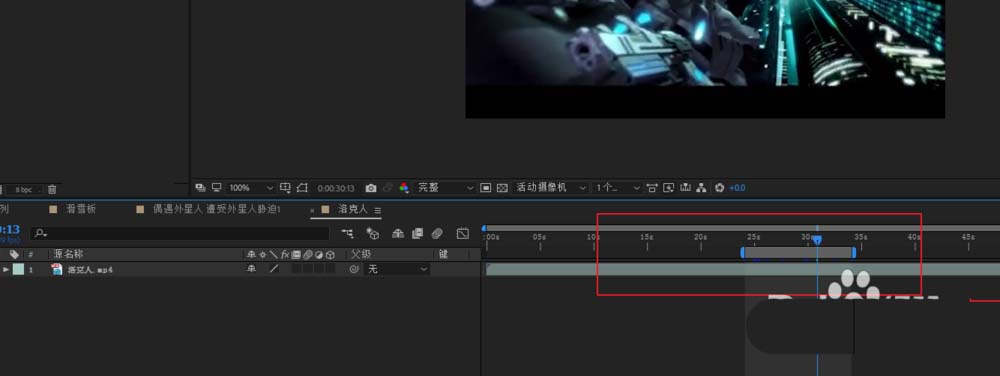This screenshot has height=376, width=1000.
Task: Click the label tag column header
Action: [14, 254]
